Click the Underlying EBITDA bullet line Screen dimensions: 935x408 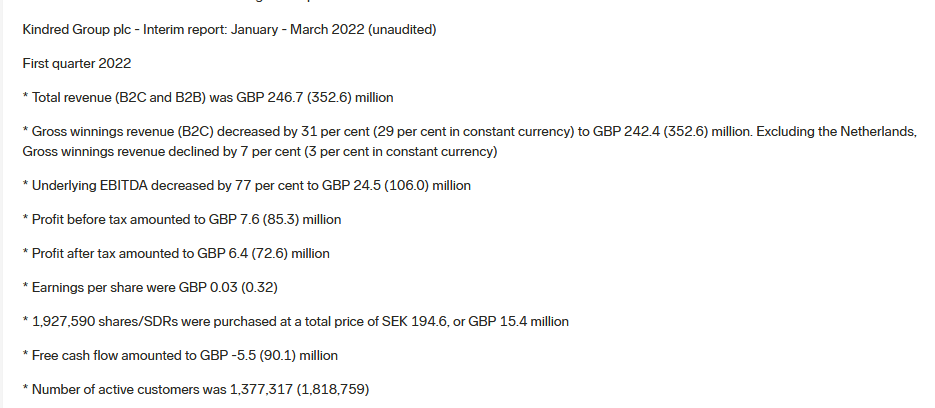pos(246,185)
